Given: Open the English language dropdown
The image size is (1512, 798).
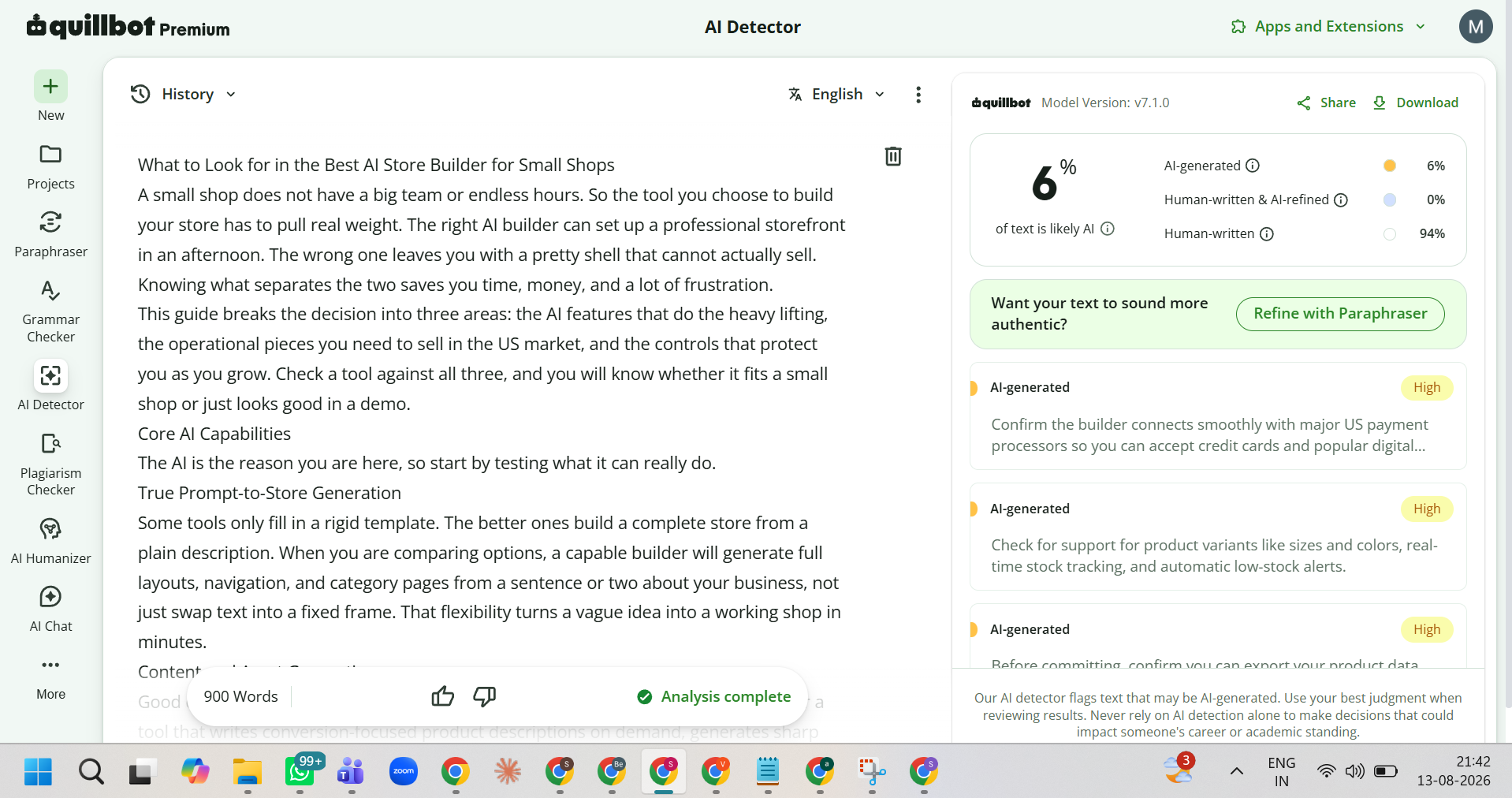Looking at the screenshot, I should [836, 94].
